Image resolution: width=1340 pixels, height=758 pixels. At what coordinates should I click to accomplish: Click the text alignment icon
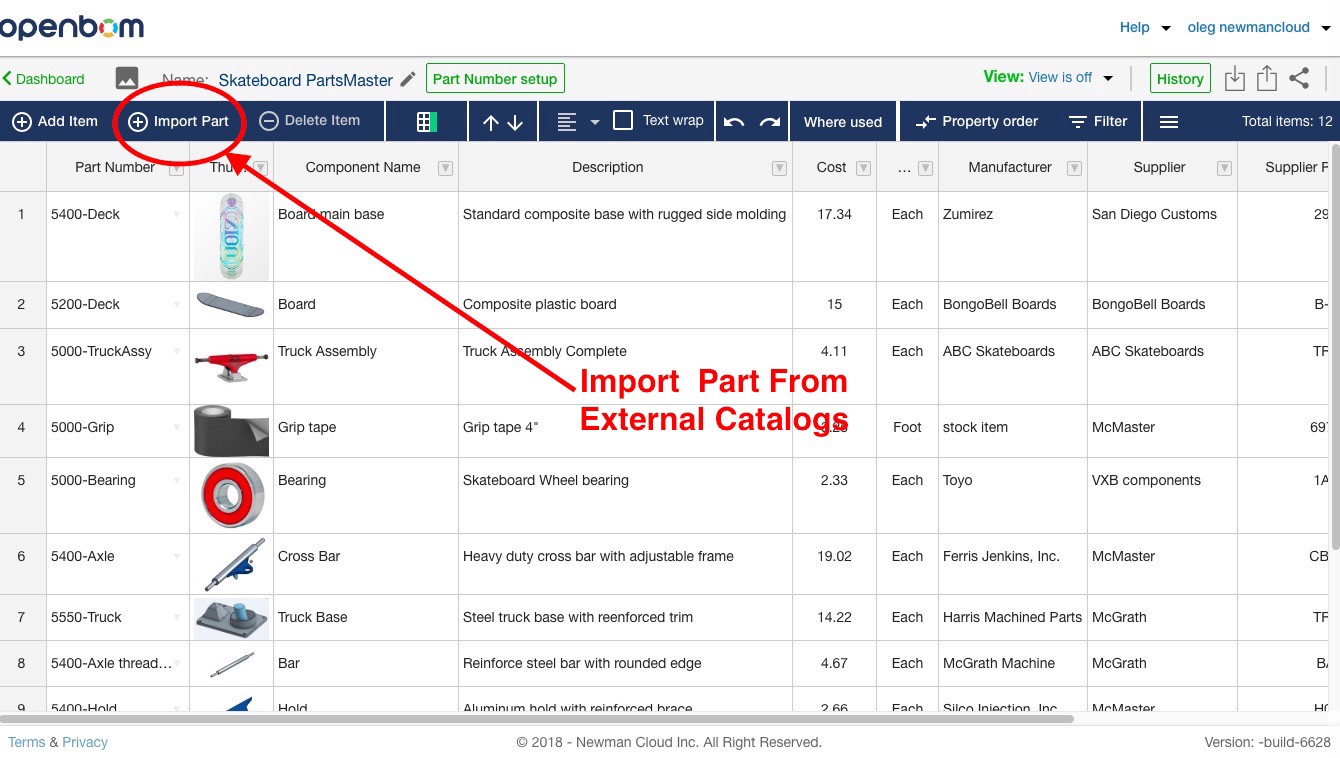(567, 122)
